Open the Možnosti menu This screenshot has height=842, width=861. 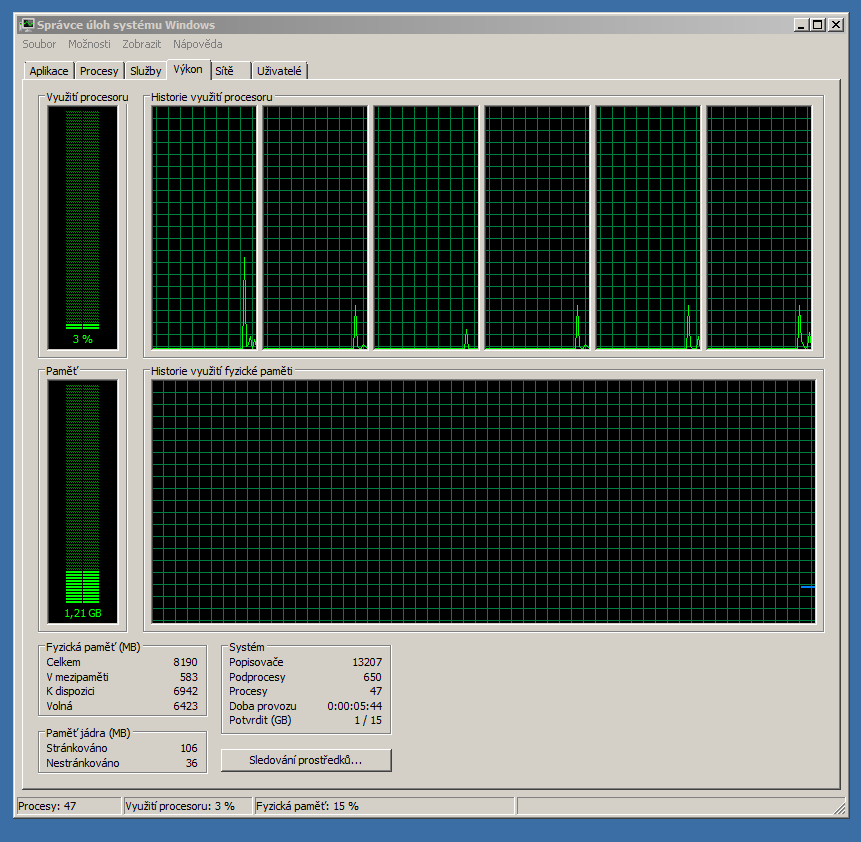pyautogui.click(x=89, y=44)
